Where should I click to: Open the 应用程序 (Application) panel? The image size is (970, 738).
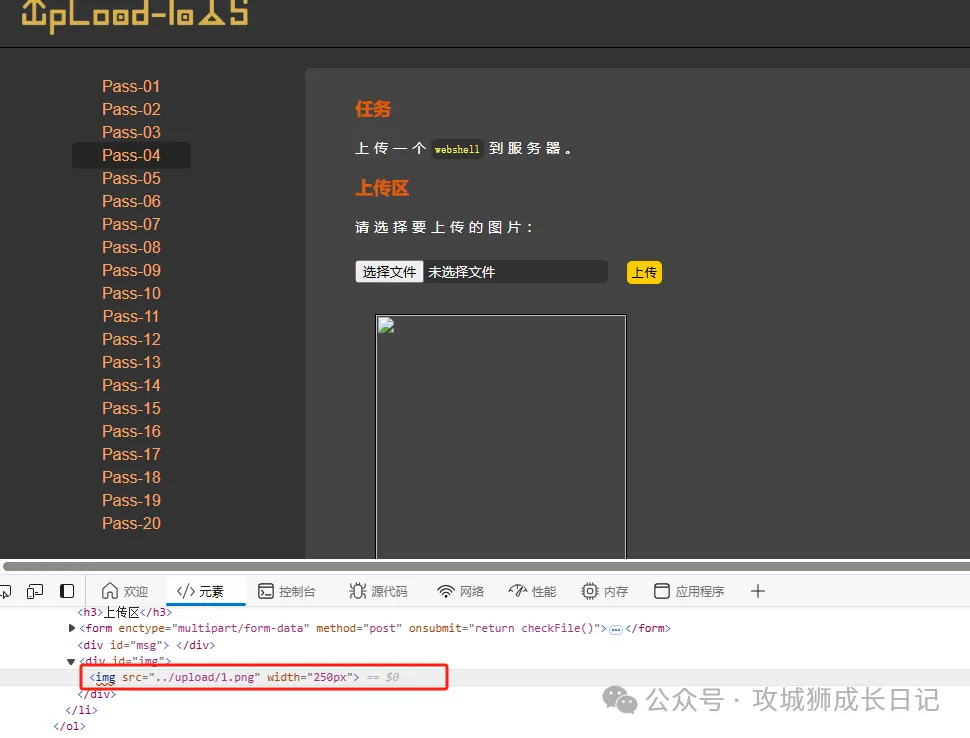689,591
